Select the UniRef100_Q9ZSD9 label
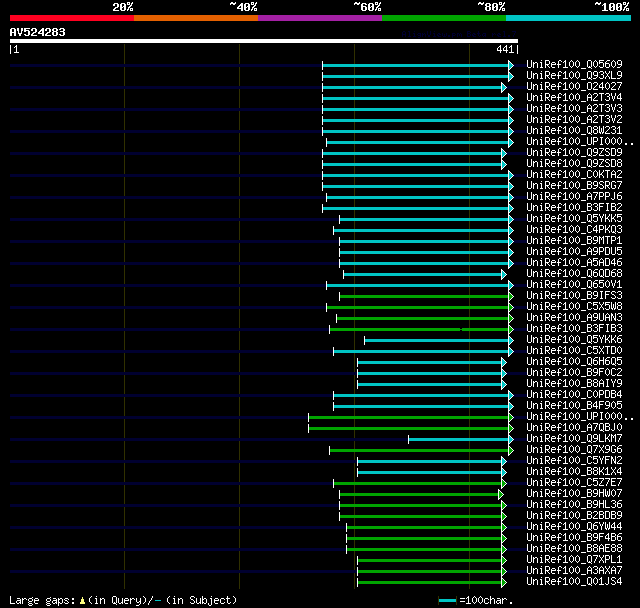Screen dimensions: 640x608 pos(574,153)
